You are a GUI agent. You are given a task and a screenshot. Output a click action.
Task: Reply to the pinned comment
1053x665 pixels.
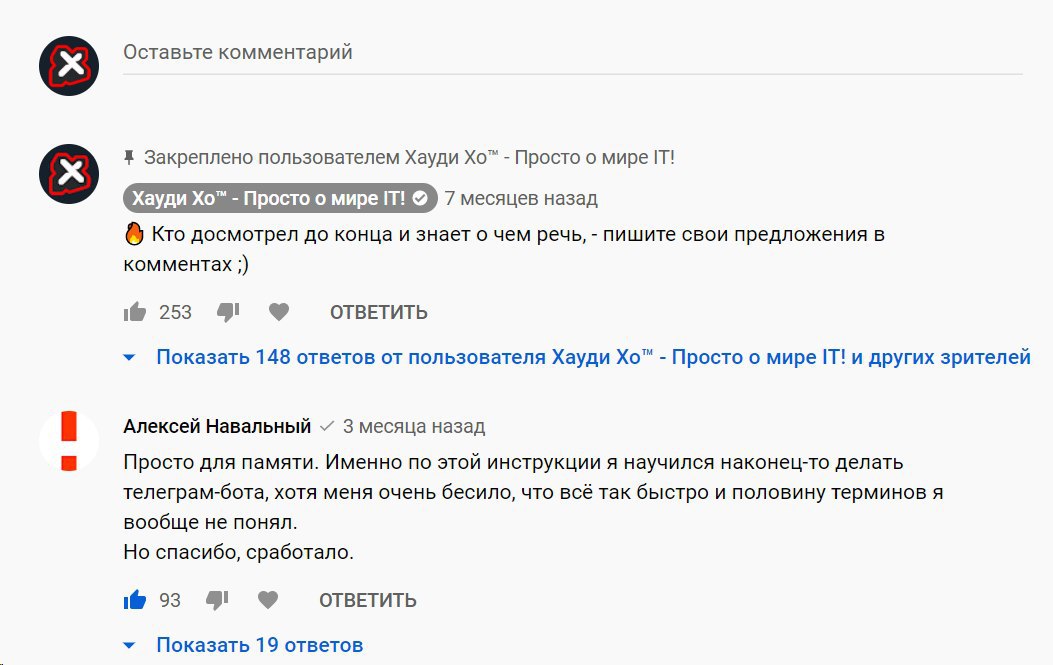379,312
